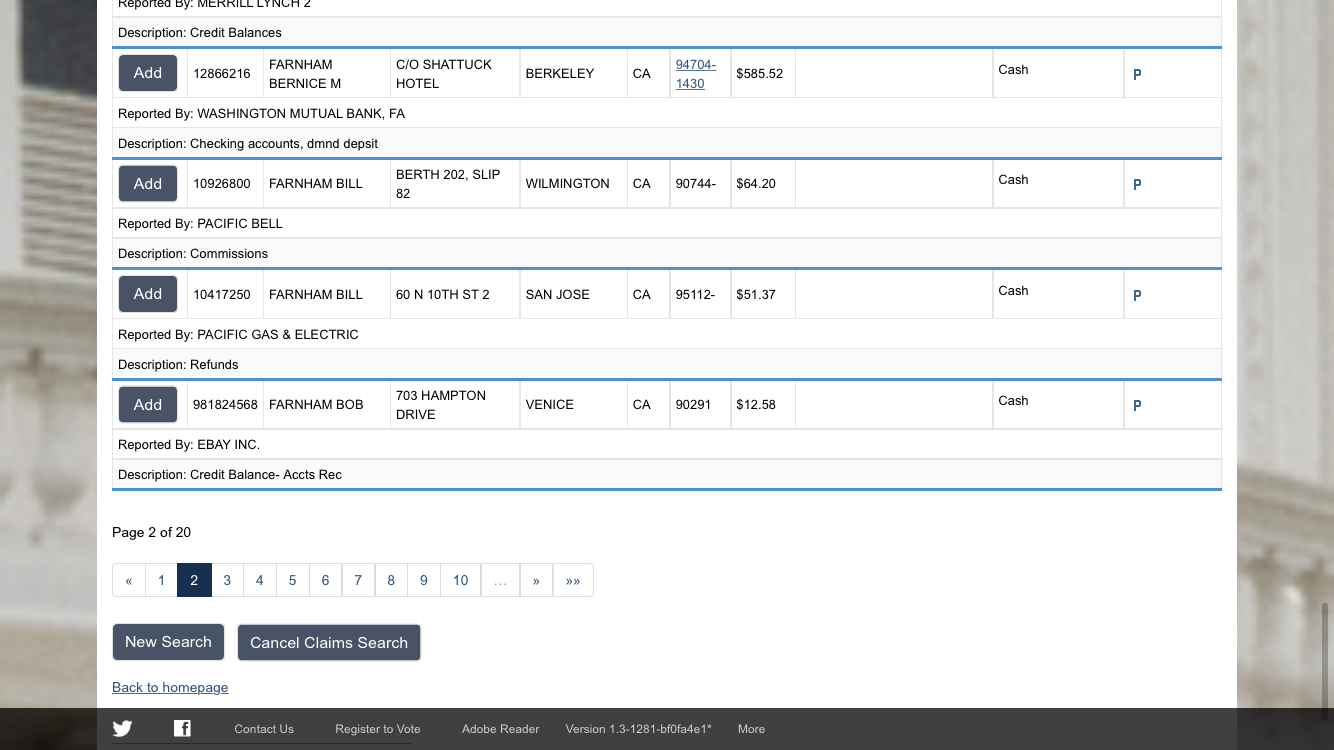Screen dimensions: 1334x750
Task: Open the Facebook icon in footer
Action: point(182,728)
